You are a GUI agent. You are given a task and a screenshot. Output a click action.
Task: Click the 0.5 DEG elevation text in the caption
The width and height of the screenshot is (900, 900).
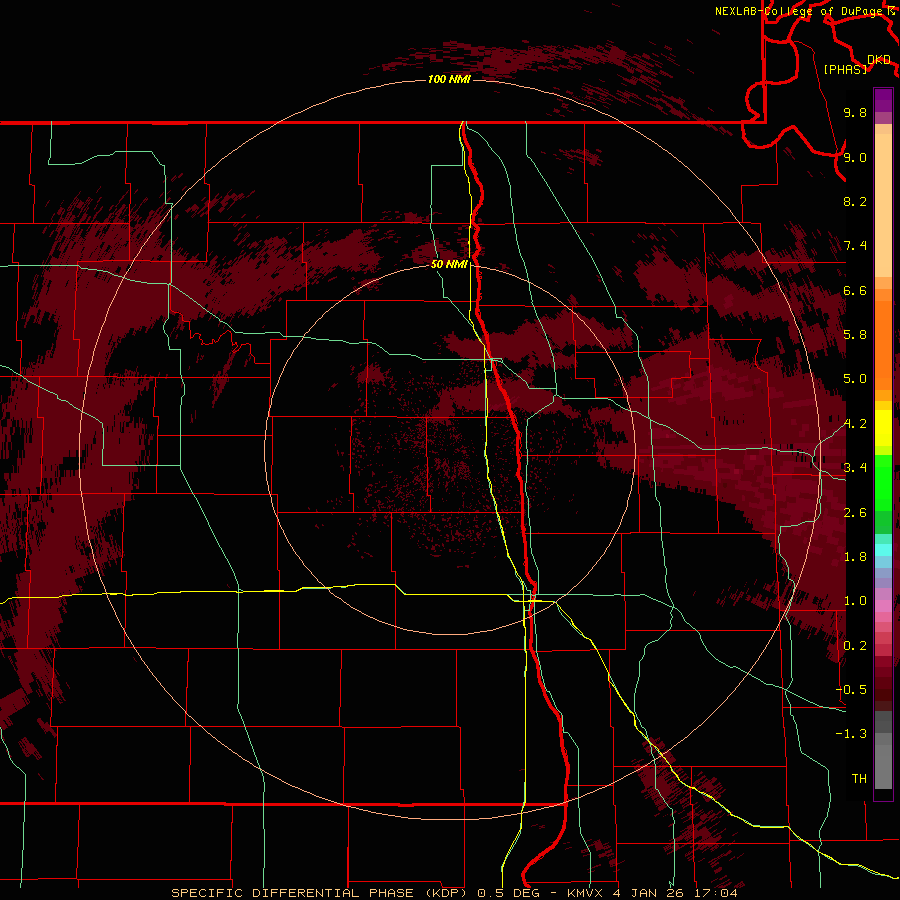(x=507, y=893)
